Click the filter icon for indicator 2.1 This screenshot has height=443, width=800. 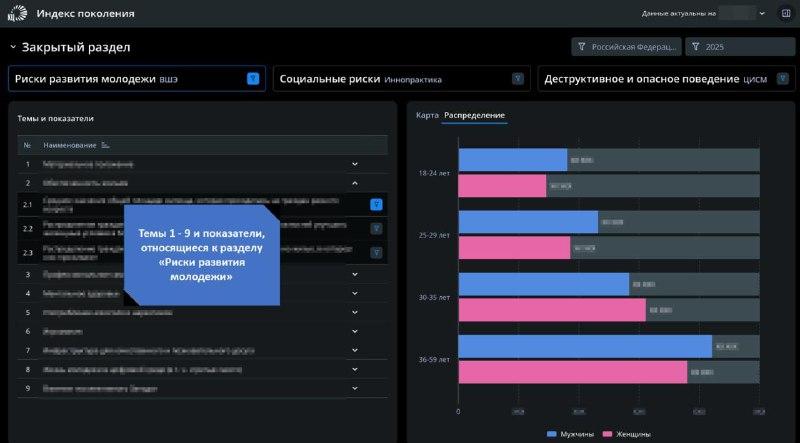[x=376, y=204]
